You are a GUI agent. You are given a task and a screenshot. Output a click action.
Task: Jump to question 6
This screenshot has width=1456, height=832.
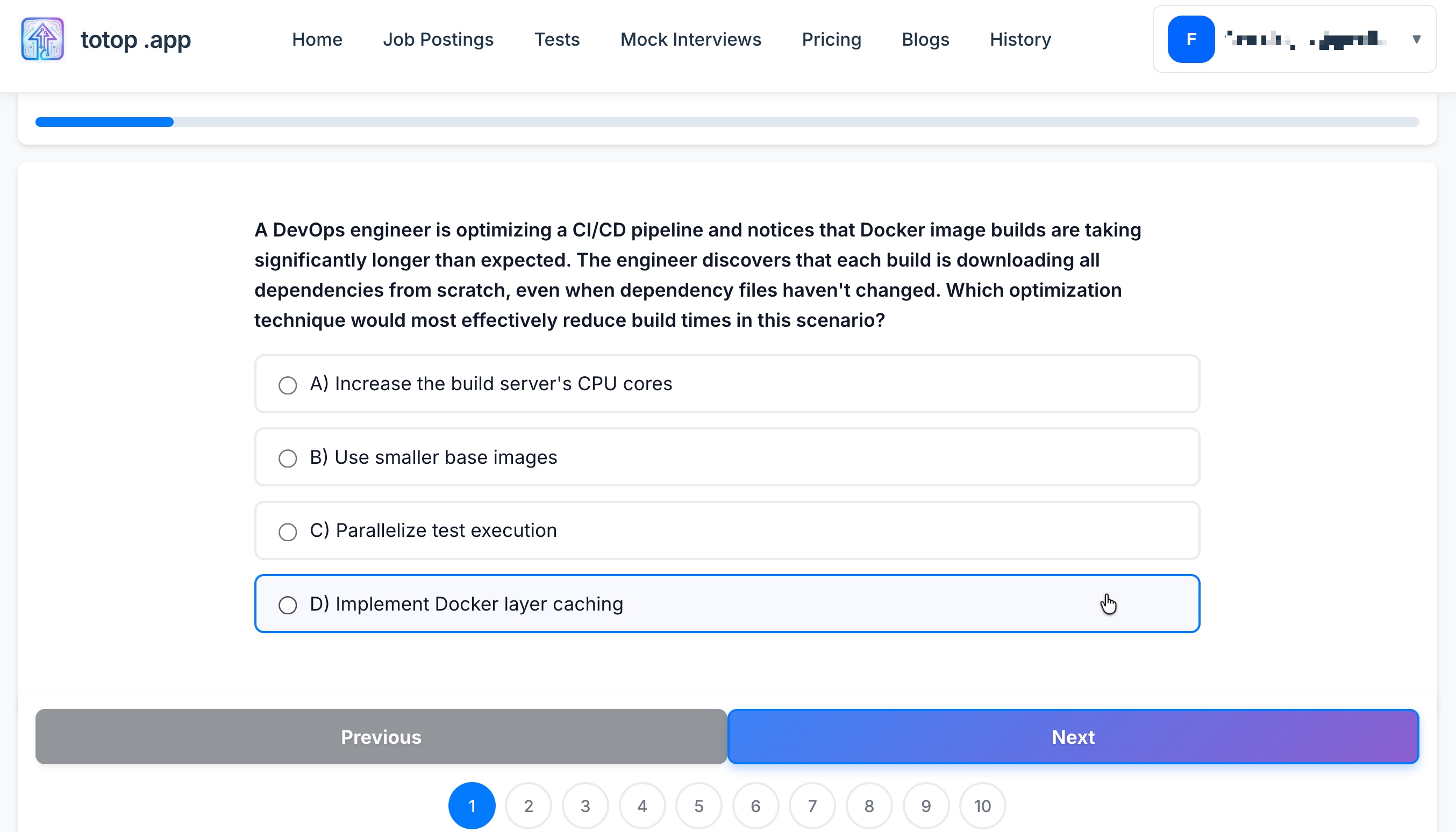pos(755,806)
